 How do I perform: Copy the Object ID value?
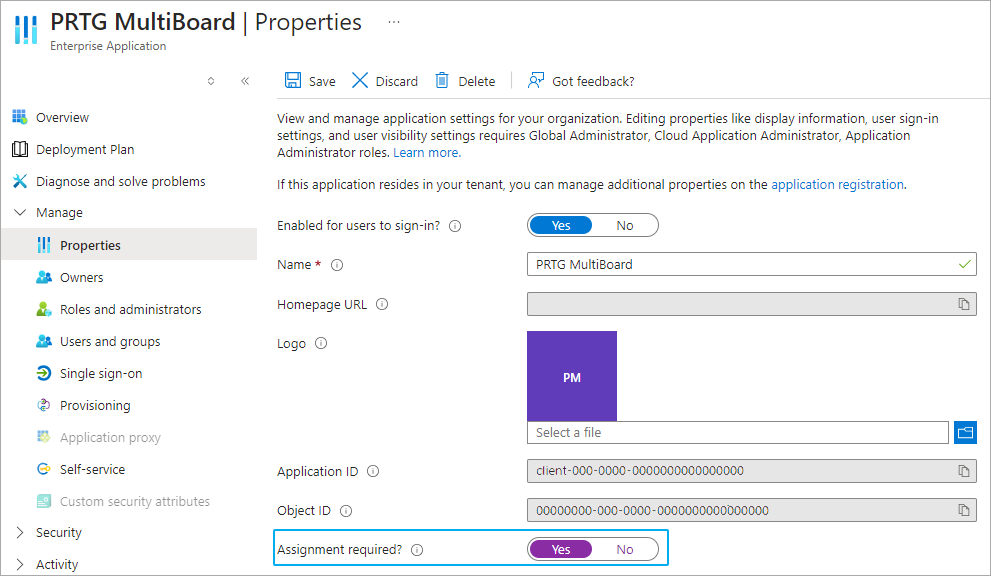(964, 510)
